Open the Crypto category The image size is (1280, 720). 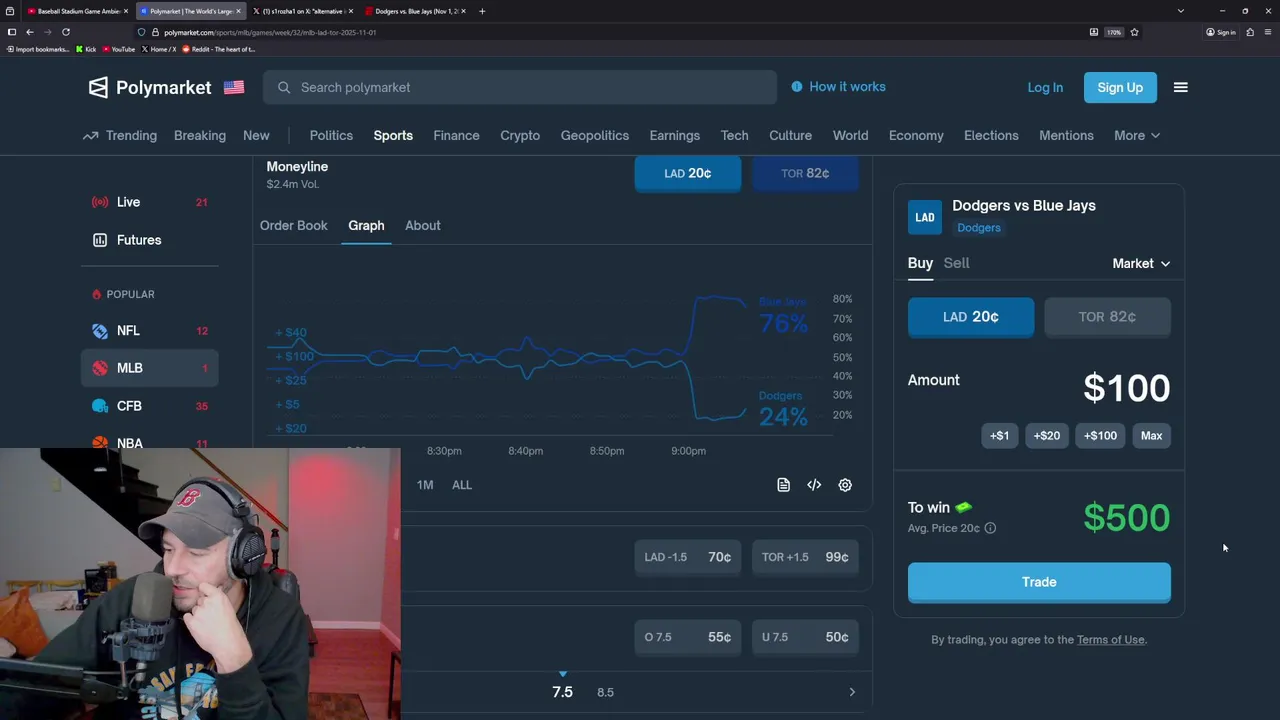520,136
